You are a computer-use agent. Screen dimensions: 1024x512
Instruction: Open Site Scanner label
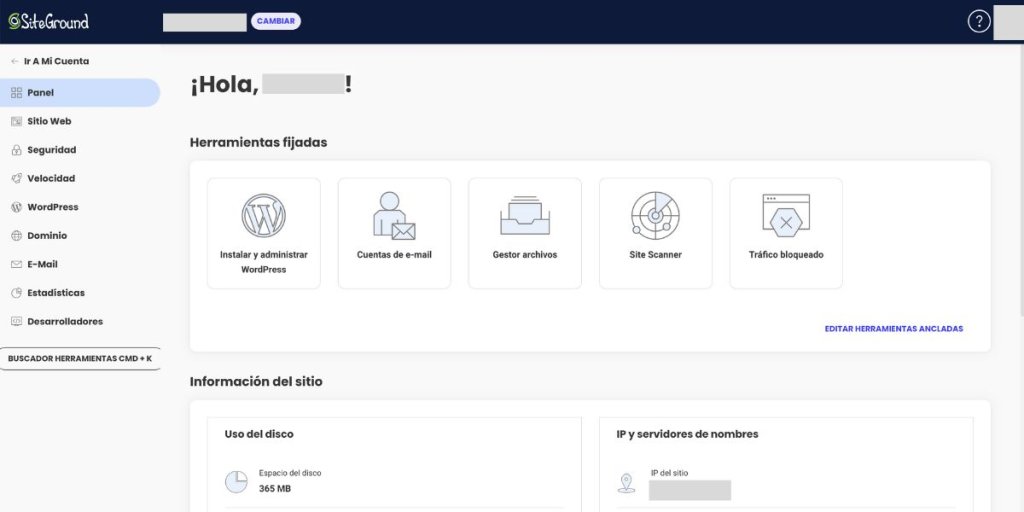656,255
